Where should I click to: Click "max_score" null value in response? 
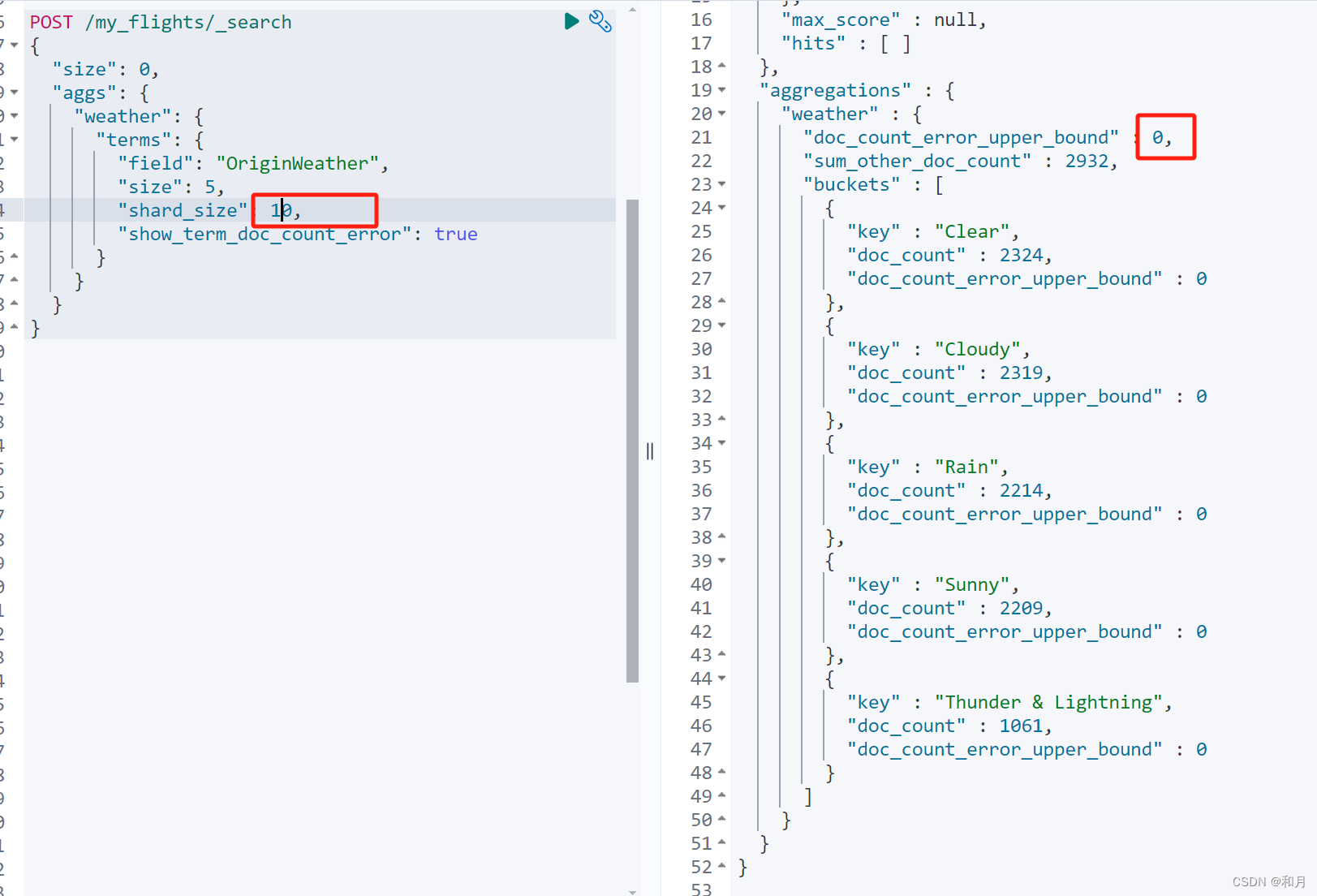tap(955, 20)
